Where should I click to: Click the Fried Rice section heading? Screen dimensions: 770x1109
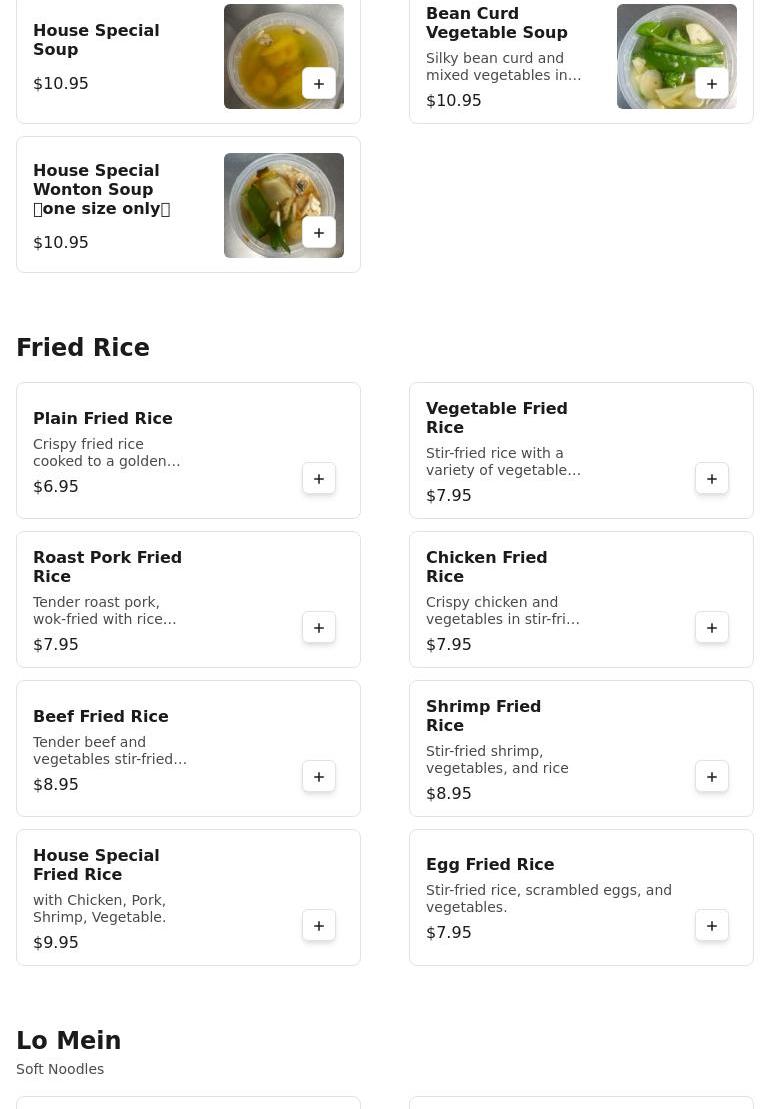click(x=83, y=348)
